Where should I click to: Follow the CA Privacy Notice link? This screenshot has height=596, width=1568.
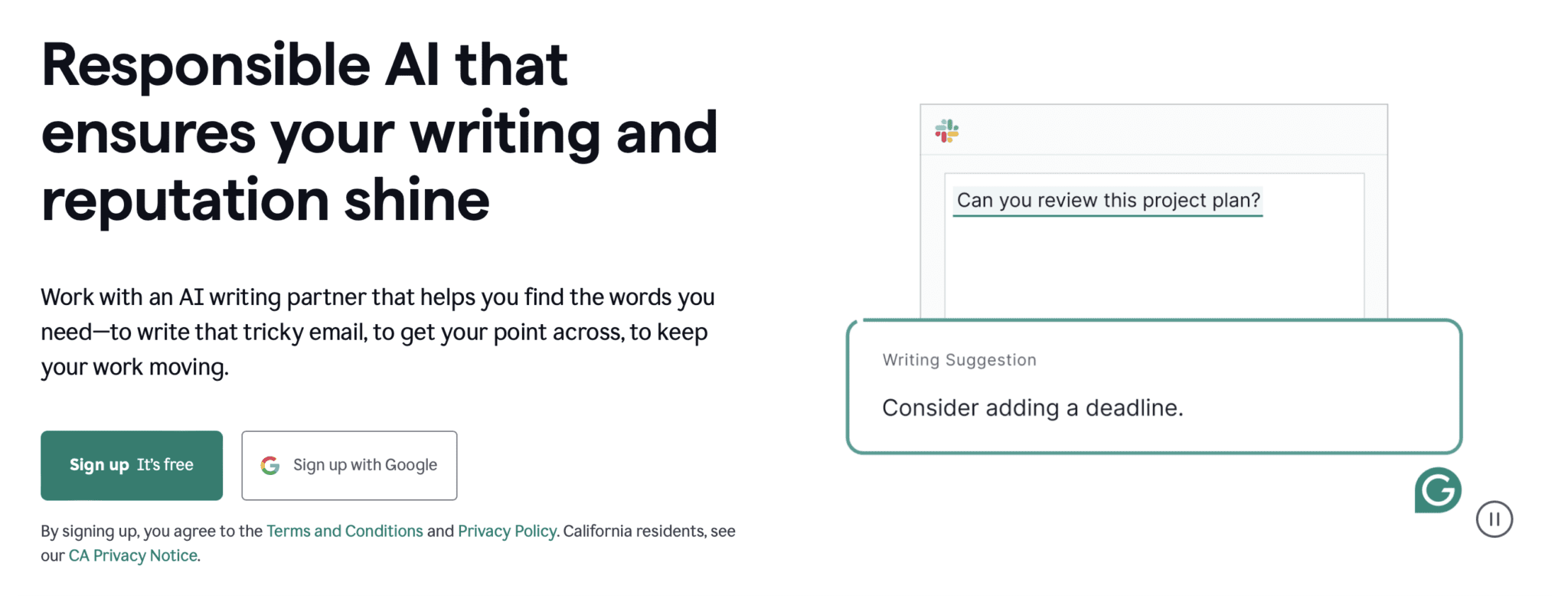(x=133, y=555)
